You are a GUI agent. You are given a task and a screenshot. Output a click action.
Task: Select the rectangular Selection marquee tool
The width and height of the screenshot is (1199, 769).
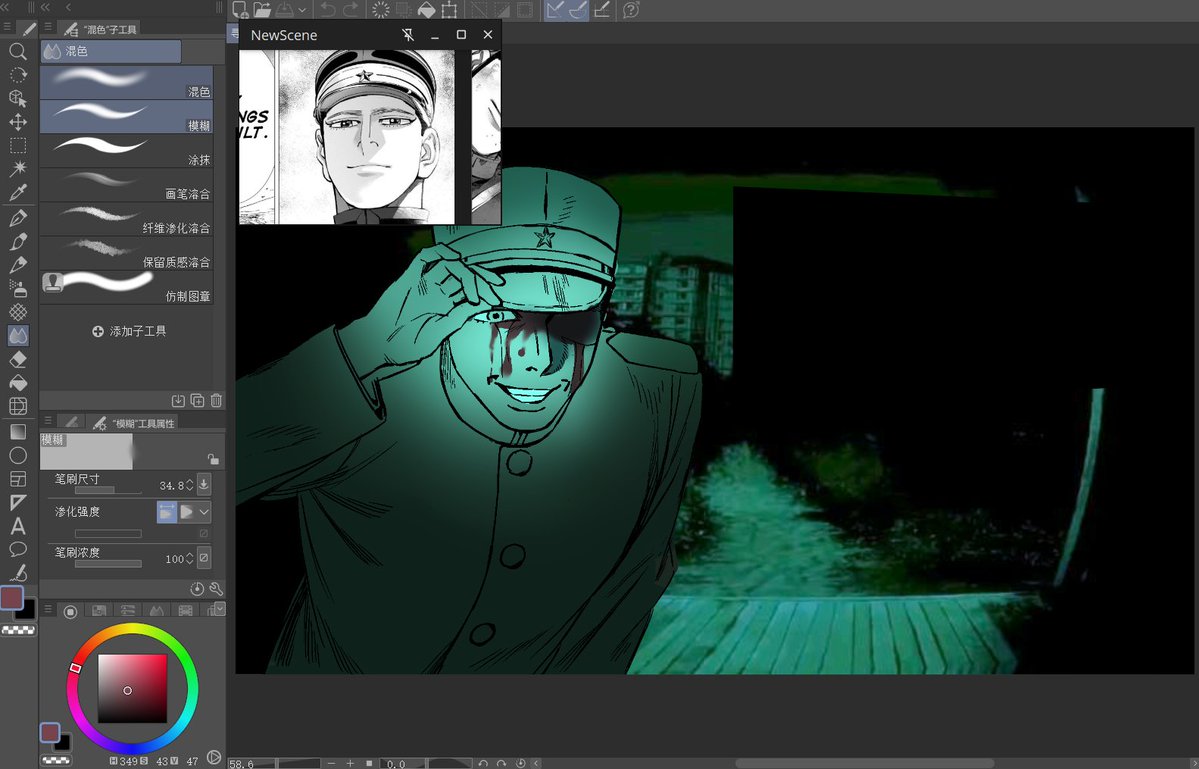18,146
